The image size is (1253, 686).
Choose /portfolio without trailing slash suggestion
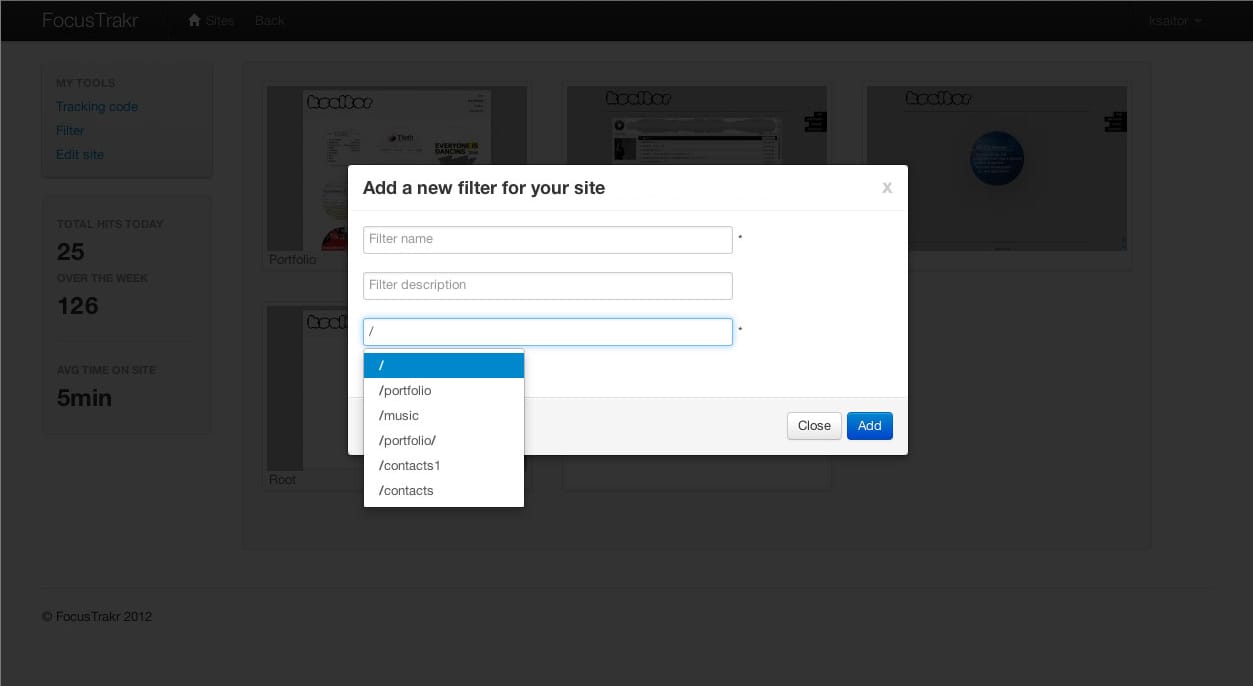444,390
